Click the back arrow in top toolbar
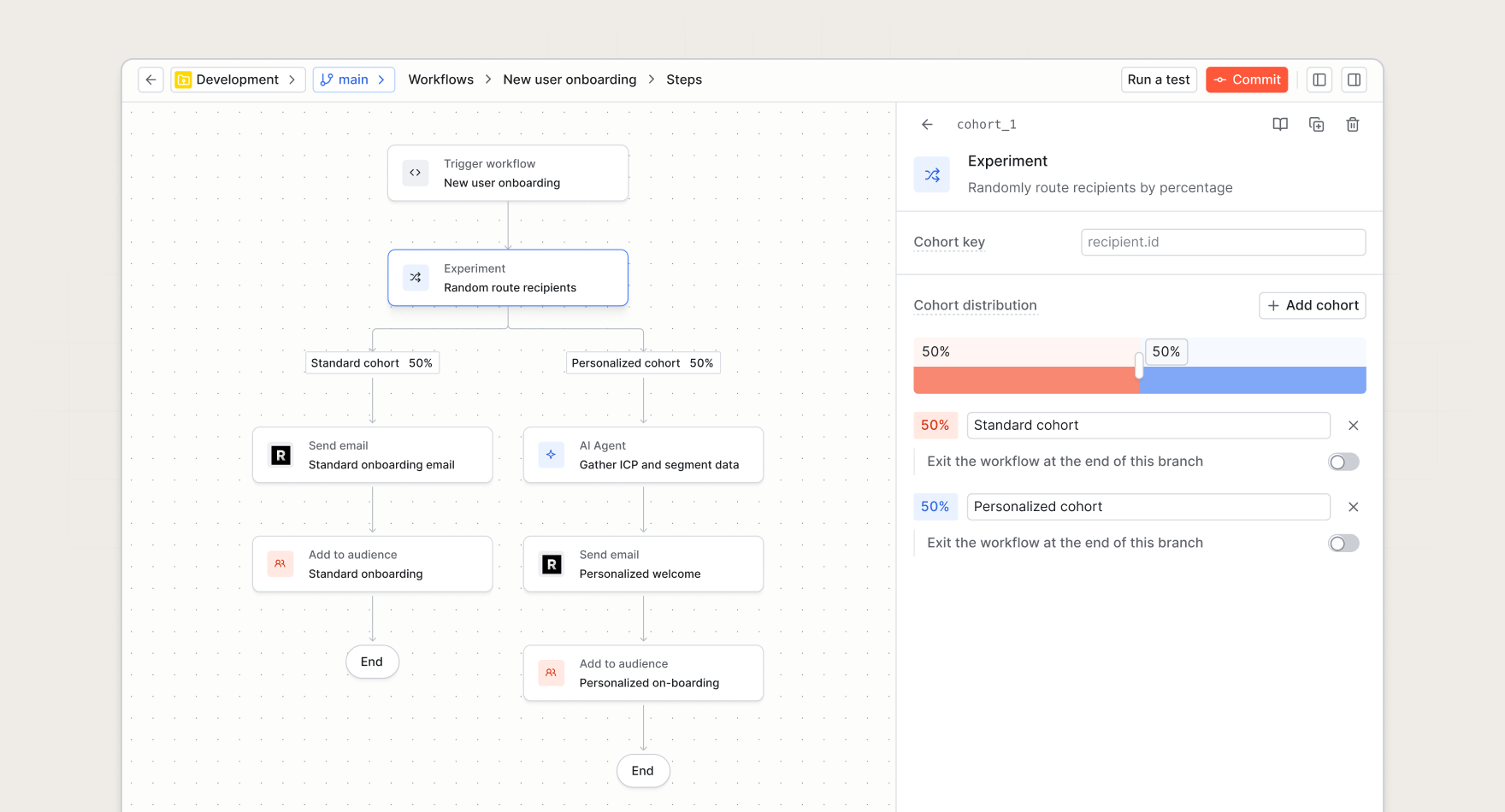Image resolution: width=1505 pixels, height=812 pixels. click(150, 79)
